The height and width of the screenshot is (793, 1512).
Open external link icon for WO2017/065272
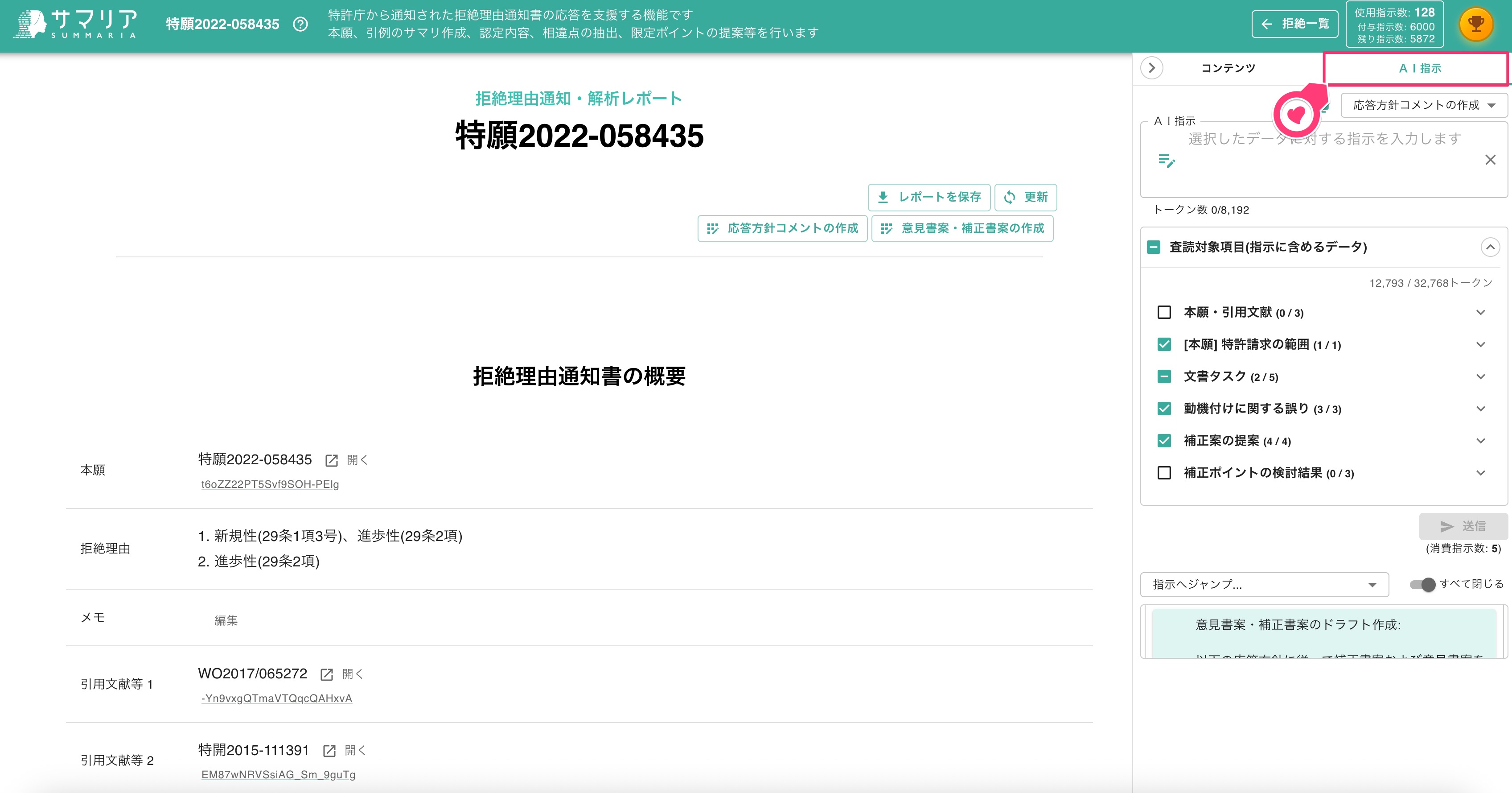point(327,674)
